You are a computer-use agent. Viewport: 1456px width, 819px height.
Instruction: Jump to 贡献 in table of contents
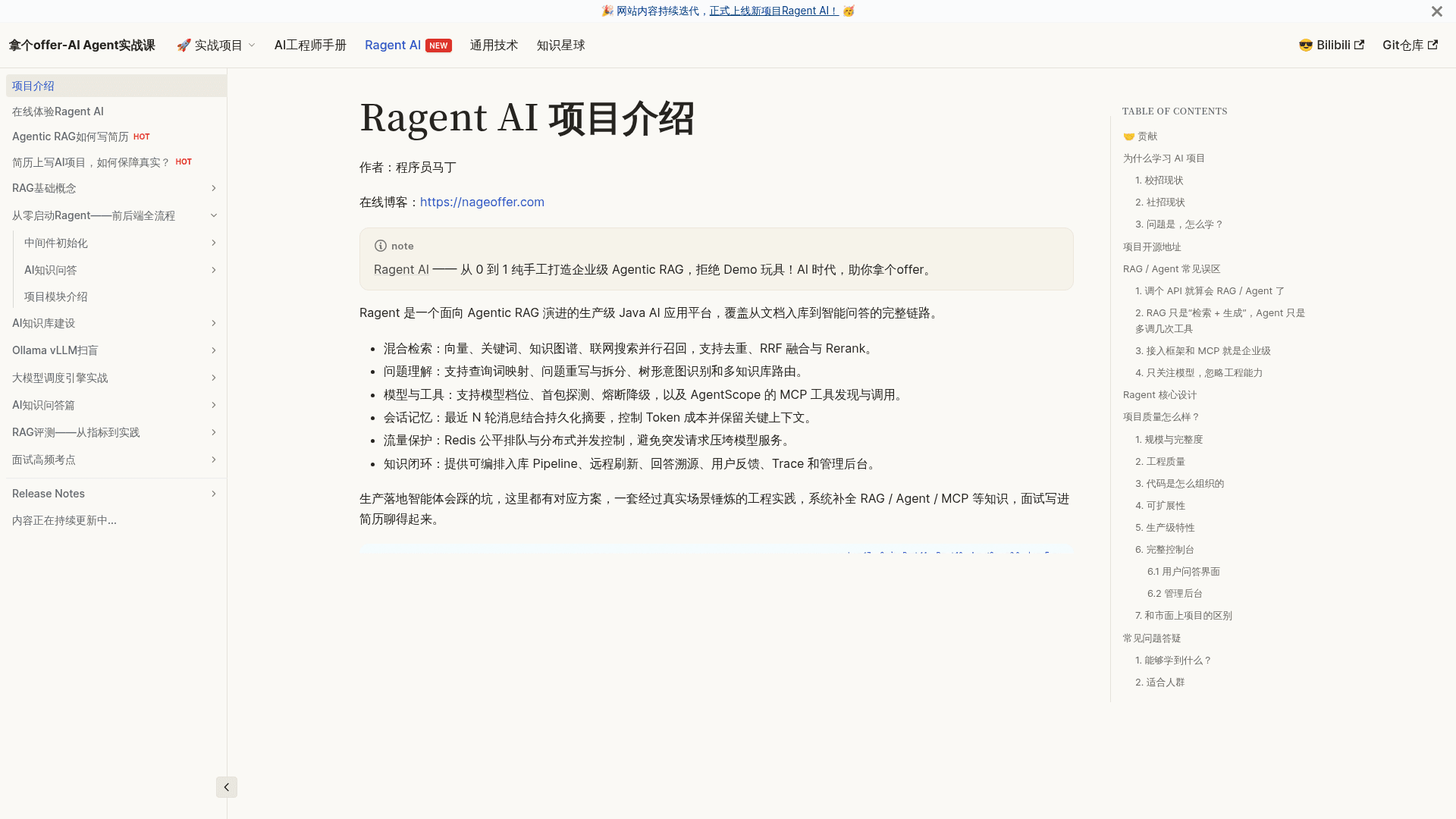(1140, 136)
